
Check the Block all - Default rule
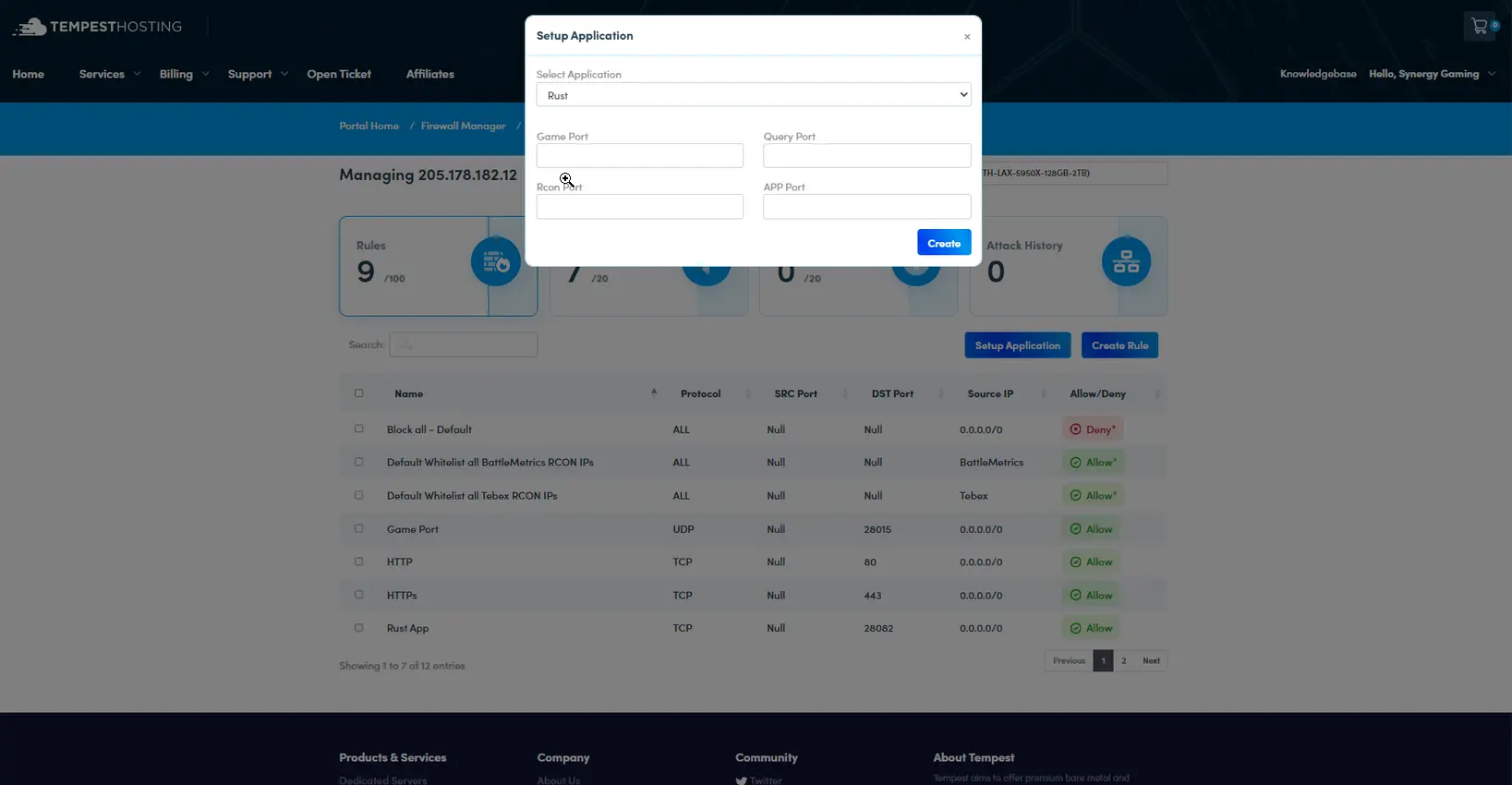click(359, 429)
